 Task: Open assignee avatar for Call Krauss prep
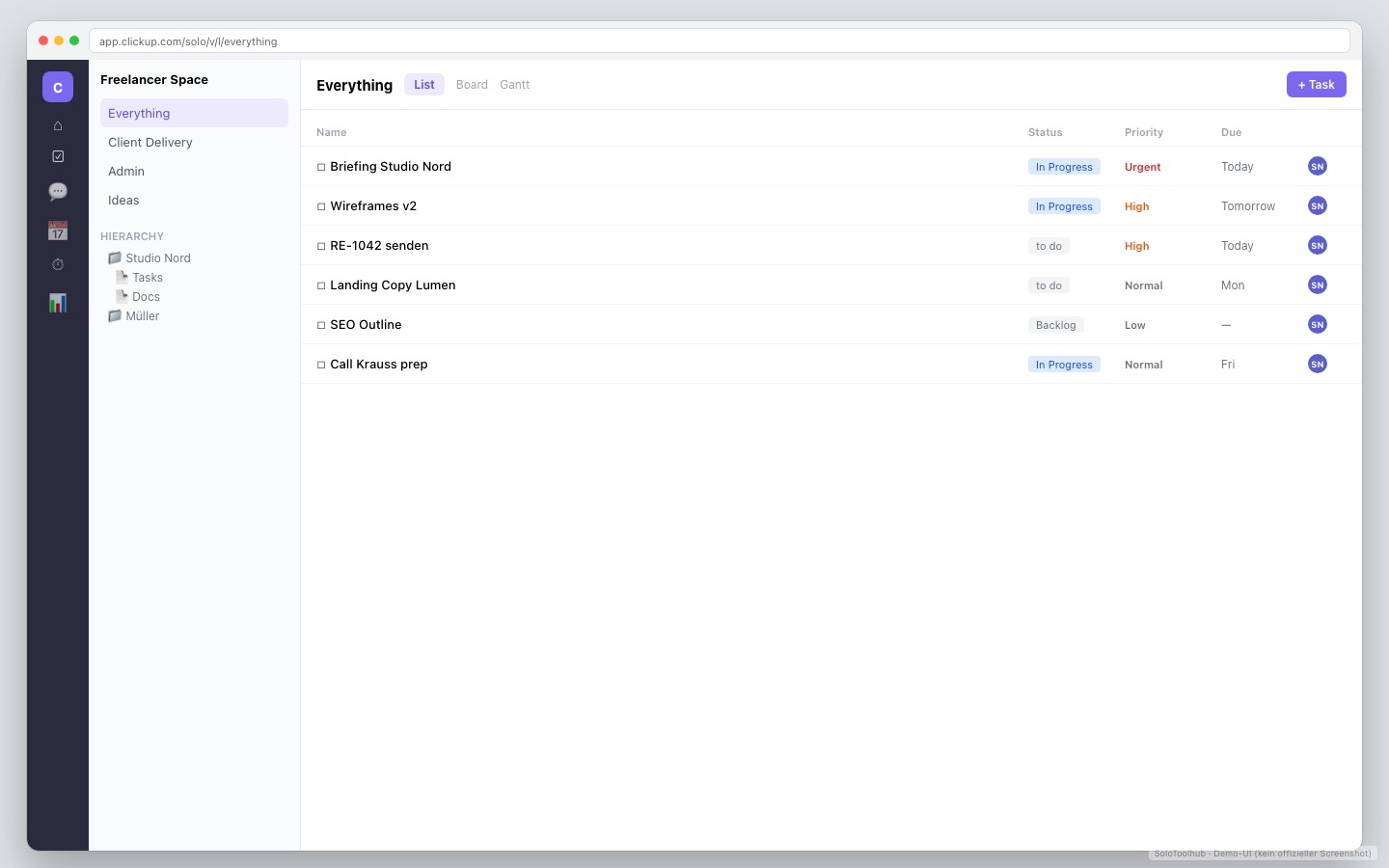click(1318, 364)
